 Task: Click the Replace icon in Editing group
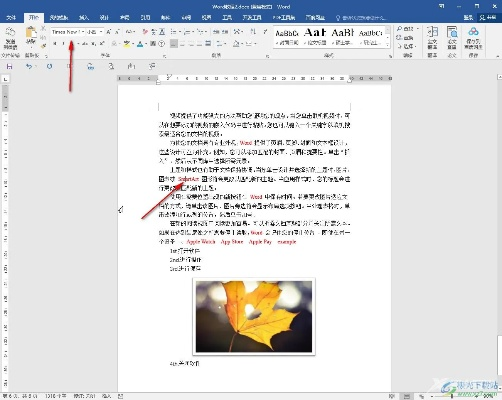[399, 38]
